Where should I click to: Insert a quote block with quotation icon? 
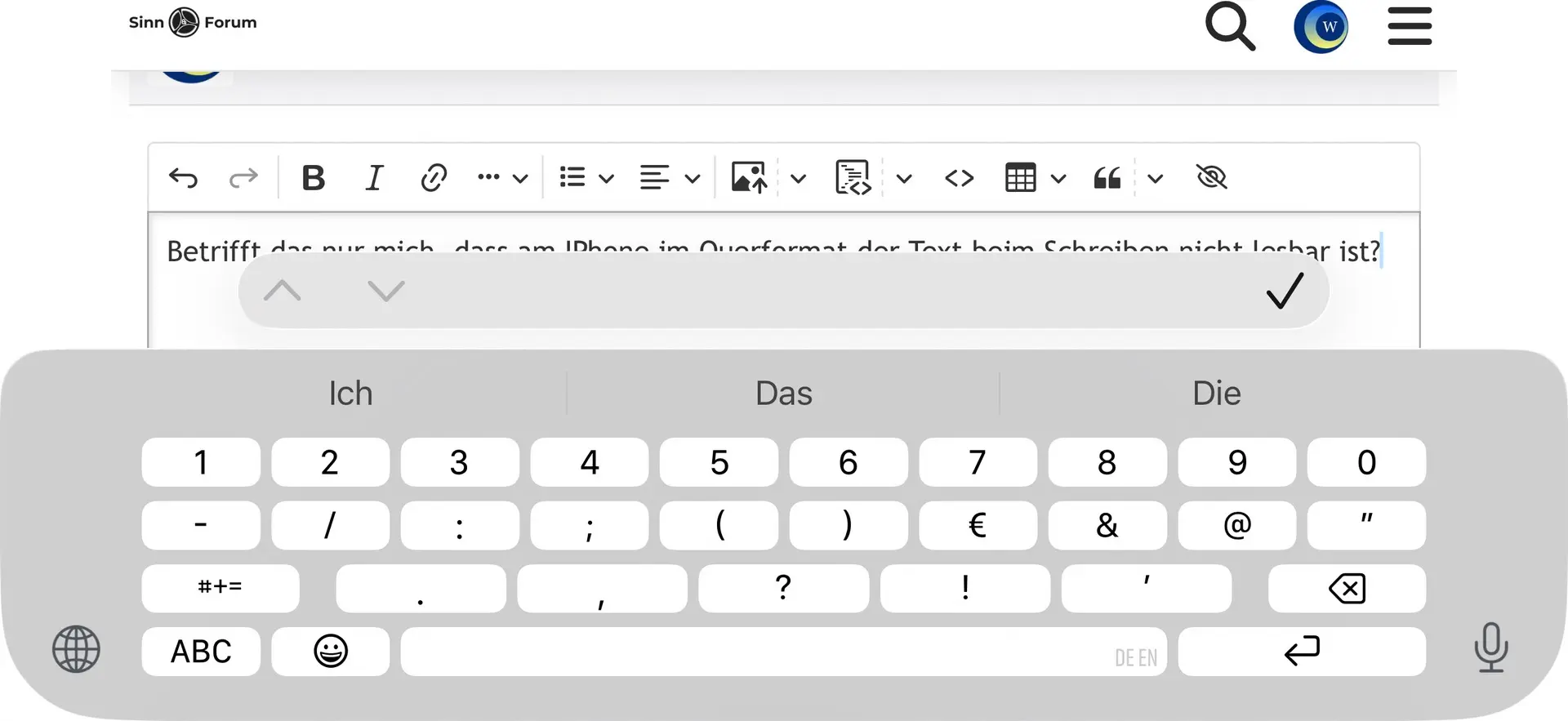pos(1107,177)
